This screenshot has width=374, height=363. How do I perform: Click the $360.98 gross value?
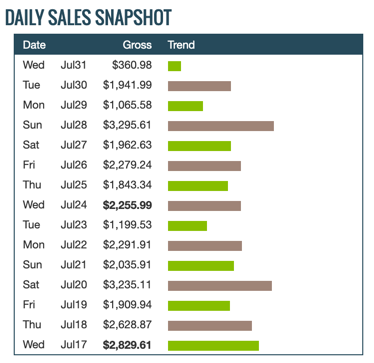coord(132,65)
